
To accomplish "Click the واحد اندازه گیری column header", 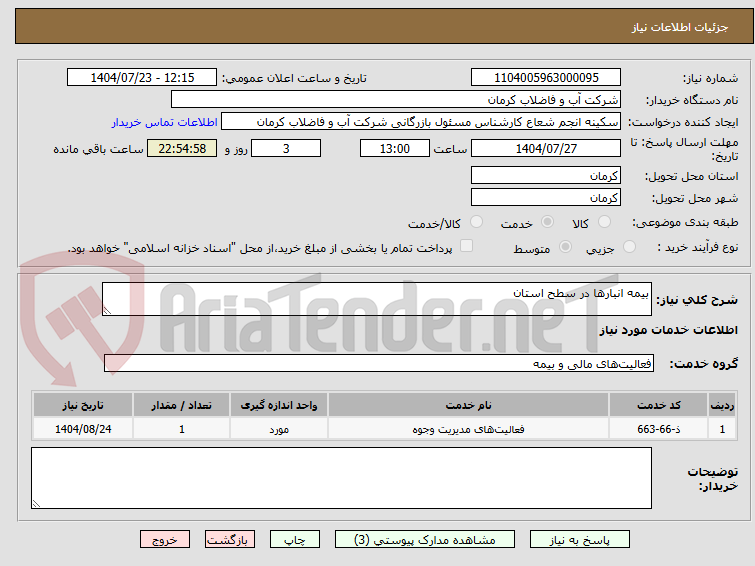I will [279, 405].
